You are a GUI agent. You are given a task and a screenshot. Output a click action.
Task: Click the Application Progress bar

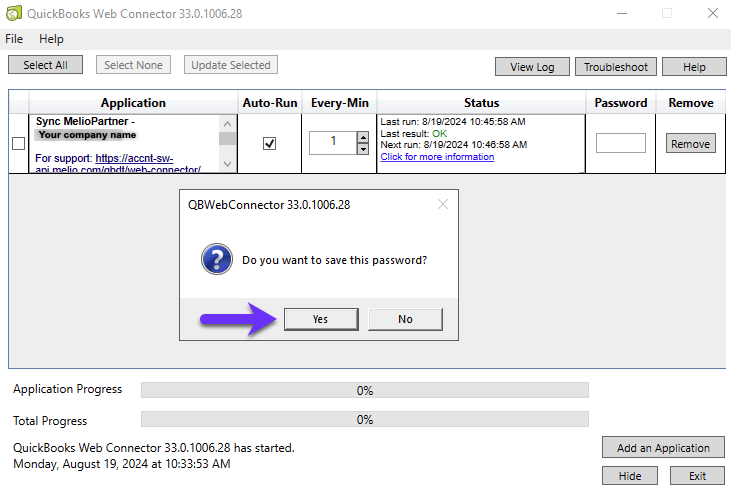pyautogui.click(x=365, y=390)
